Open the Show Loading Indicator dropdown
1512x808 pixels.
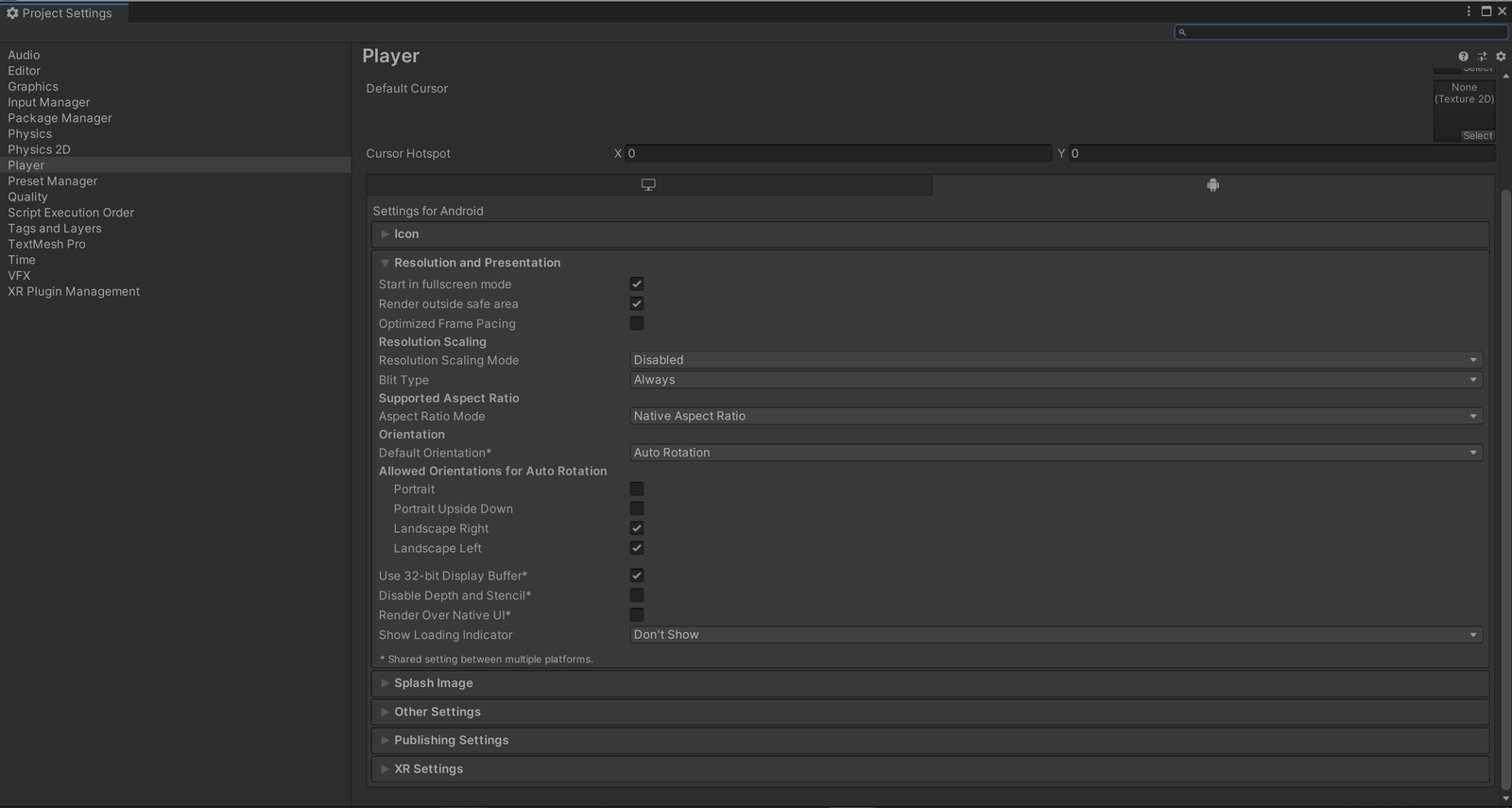(x=1056, y=635)
